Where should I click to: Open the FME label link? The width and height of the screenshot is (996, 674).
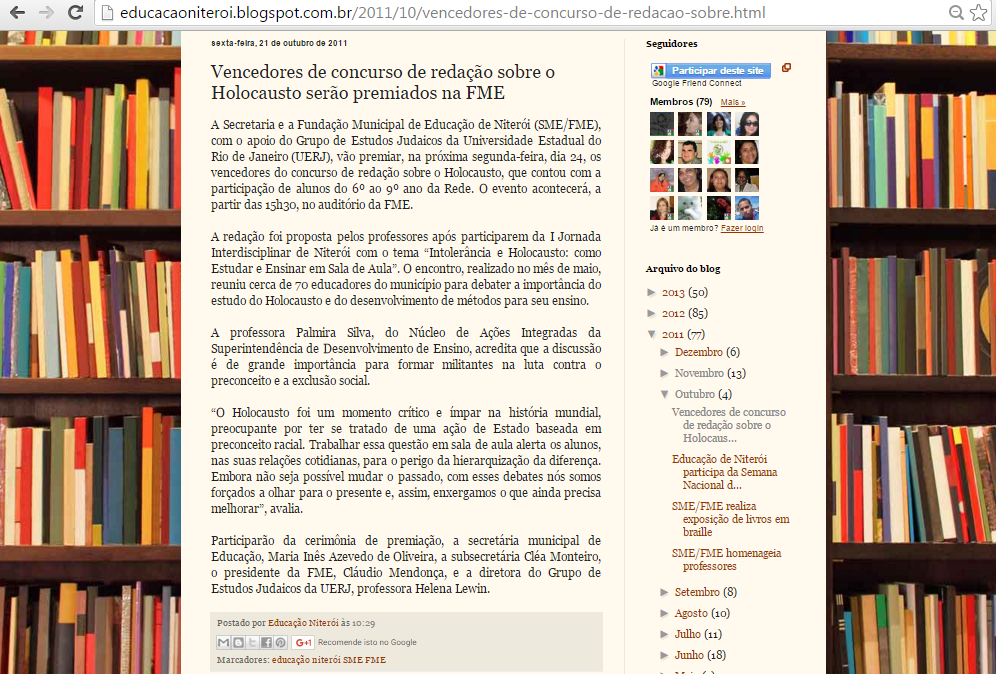375,660
